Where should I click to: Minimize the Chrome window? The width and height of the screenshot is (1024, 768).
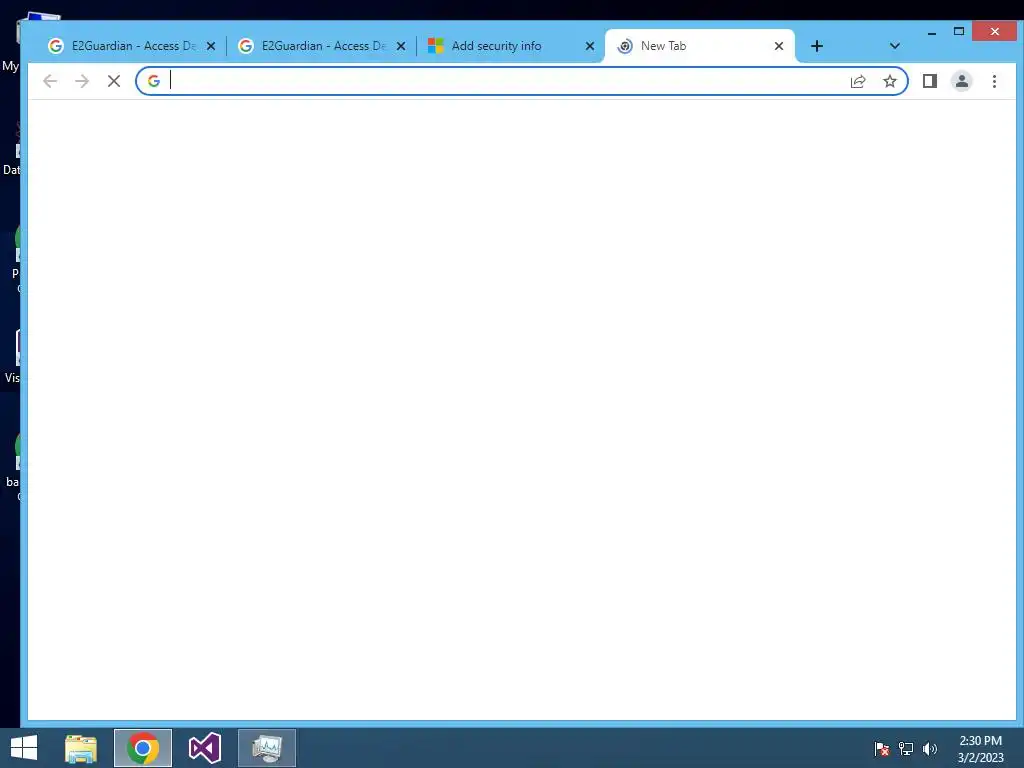coord(932,32)
